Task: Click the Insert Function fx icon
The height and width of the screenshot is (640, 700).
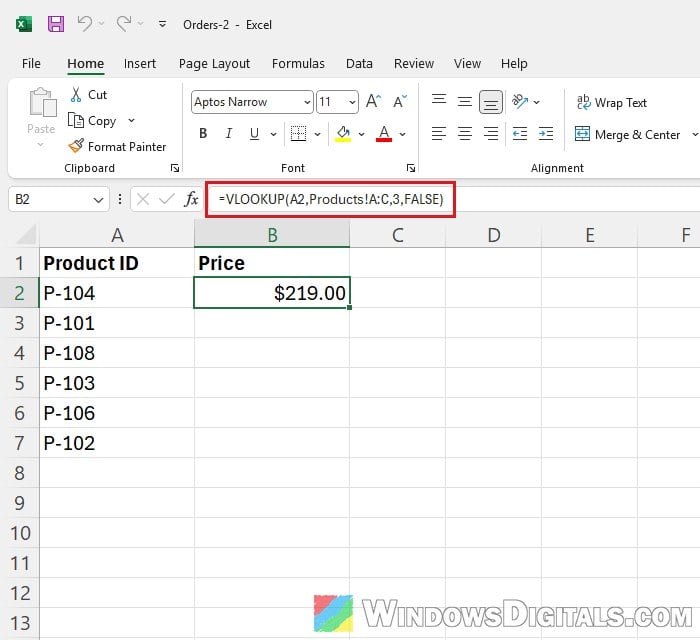Action: click(x=191, y=199)
